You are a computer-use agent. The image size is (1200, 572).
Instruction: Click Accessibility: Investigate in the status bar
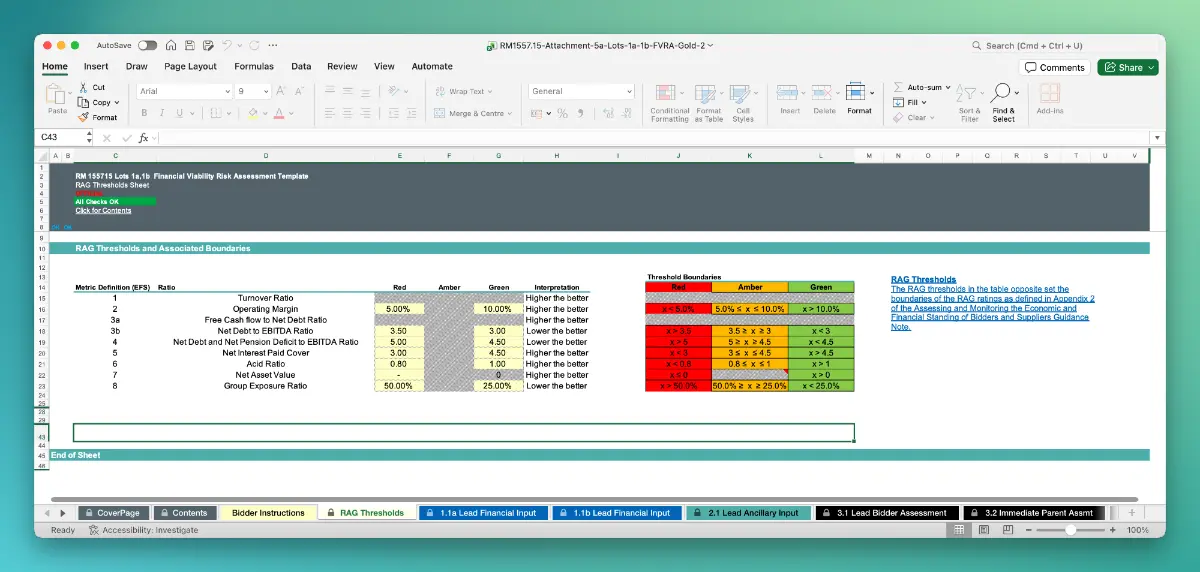tap(143, 530)
